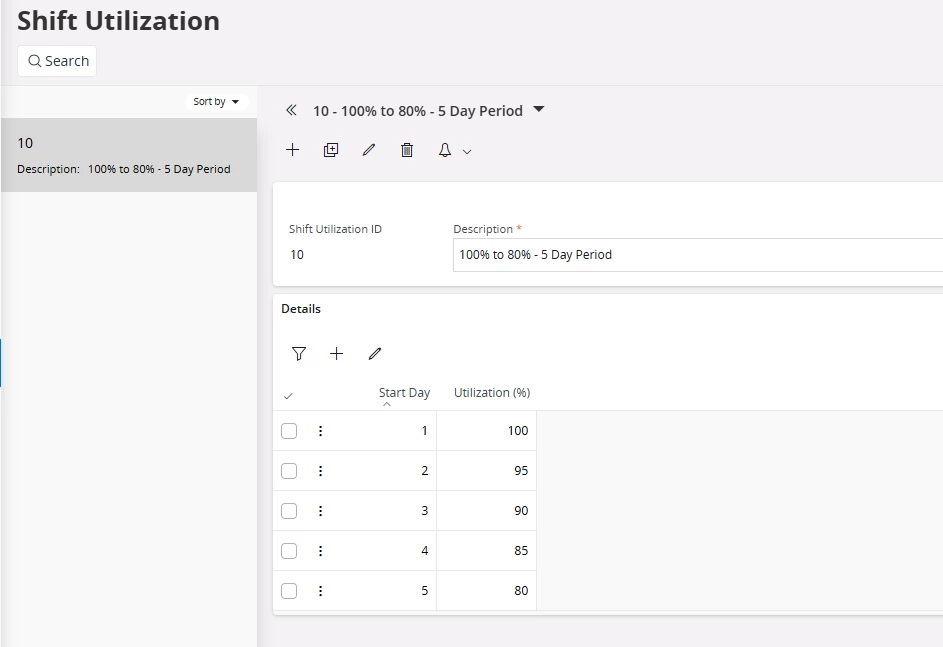Click into the Description input field
The width and height of the screenshot is (943, 647).
[x=697, y=255]
